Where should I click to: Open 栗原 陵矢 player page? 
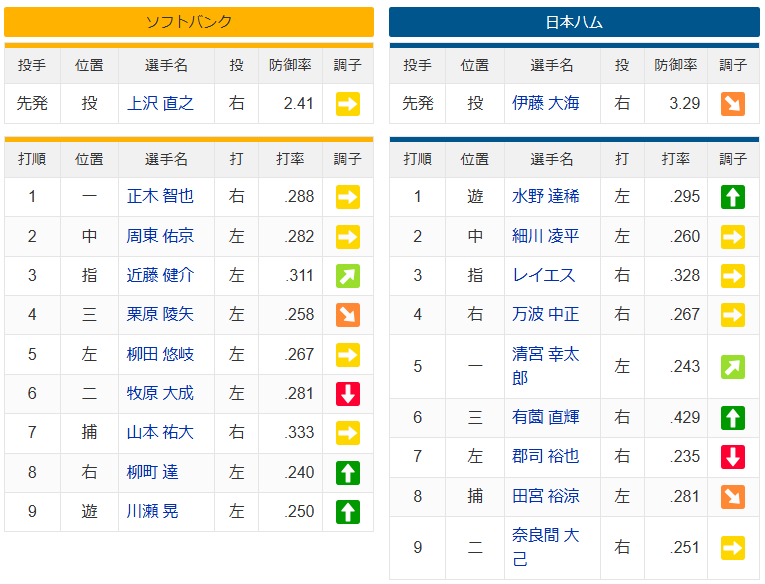coord(160,315)
